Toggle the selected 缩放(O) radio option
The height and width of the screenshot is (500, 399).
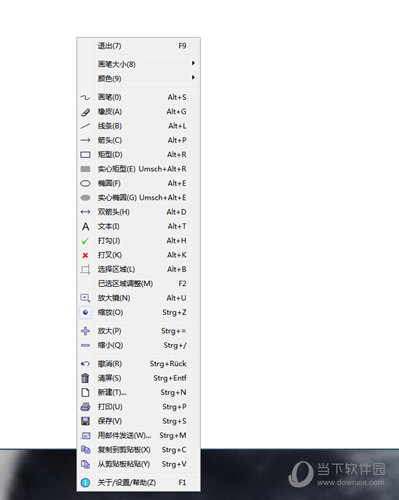(85, 312)
